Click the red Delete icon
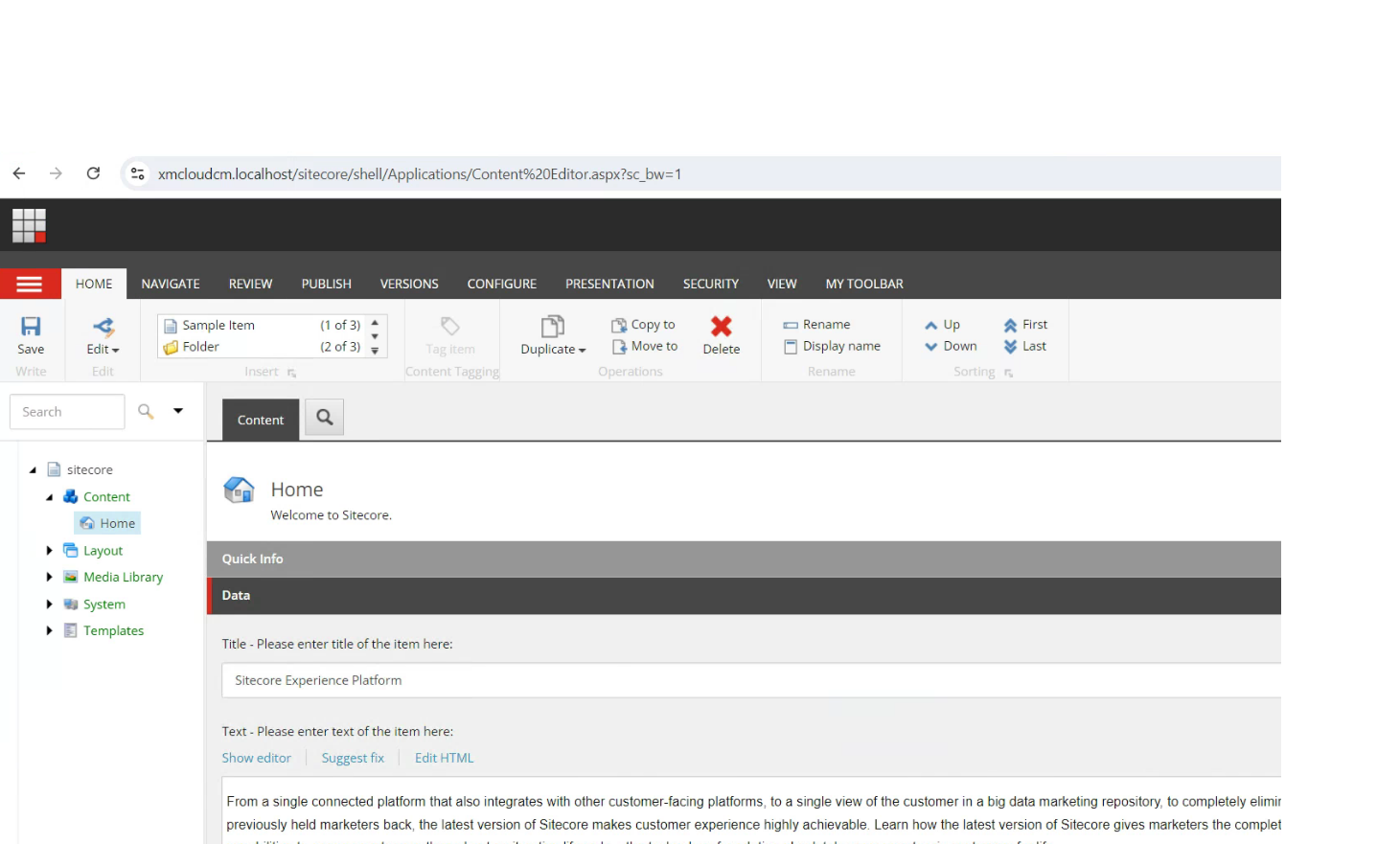The image size is (1400, 844). pyautogui.click(x=721, y=328)
